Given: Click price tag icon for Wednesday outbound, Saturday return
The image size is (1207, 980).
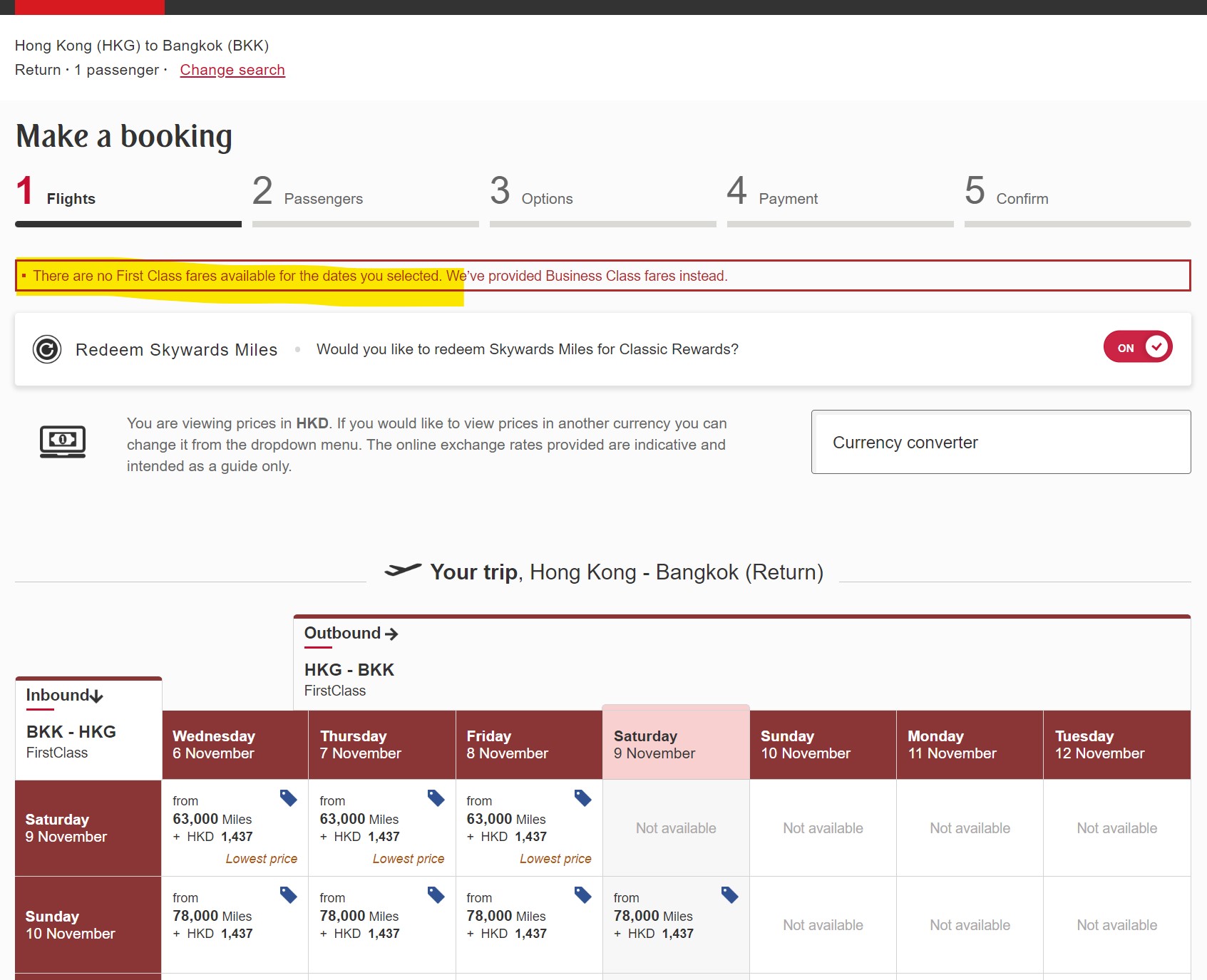Looking at the screenshot, I should click(289, 798).
